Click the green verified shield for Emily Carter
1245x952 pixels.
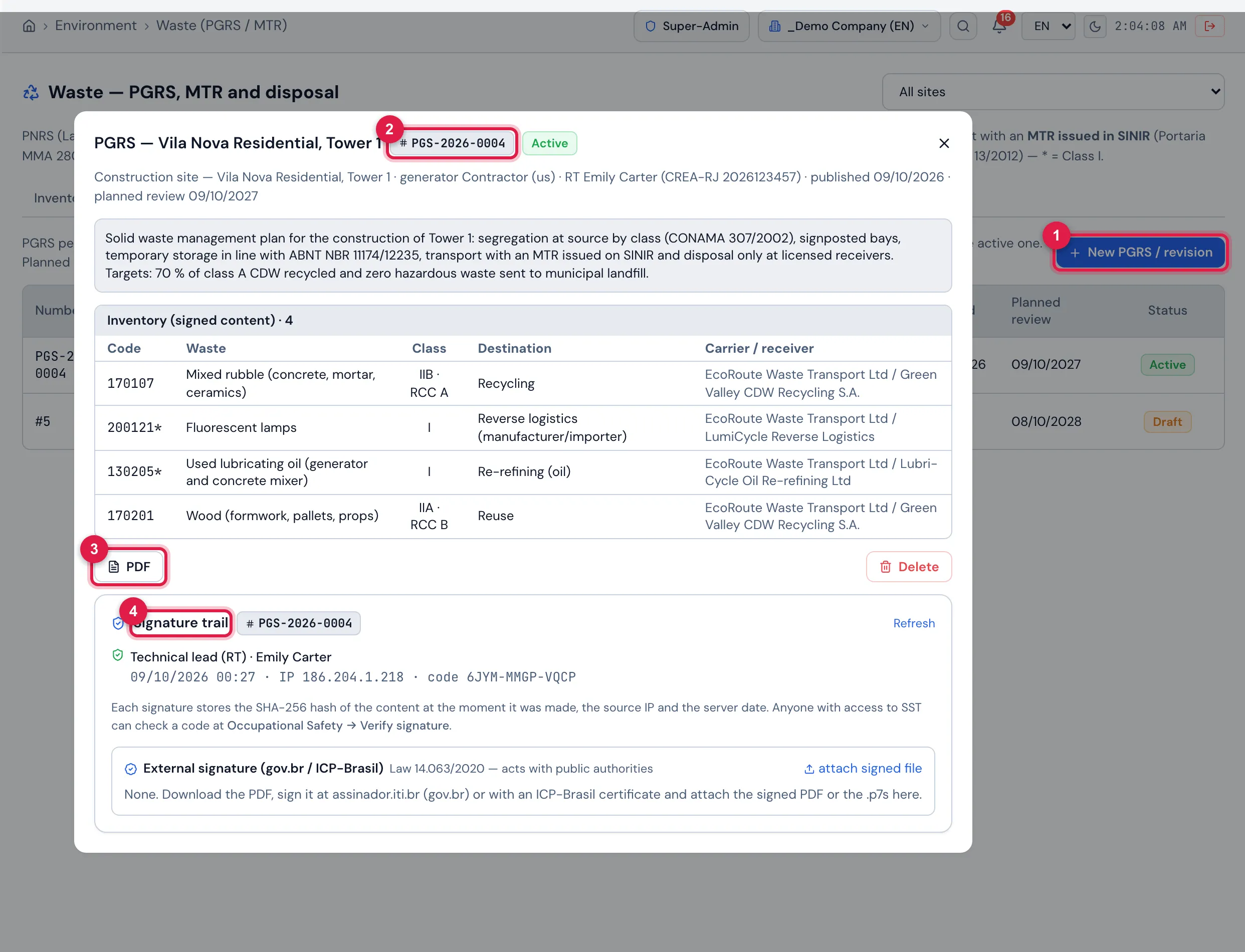click(x=118, y=656)
